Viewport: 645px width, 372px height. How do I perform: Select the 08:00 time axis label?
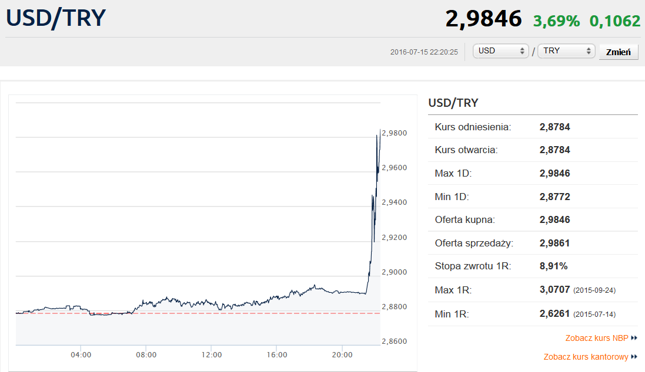pyautogui.click(x=146, y=355)
